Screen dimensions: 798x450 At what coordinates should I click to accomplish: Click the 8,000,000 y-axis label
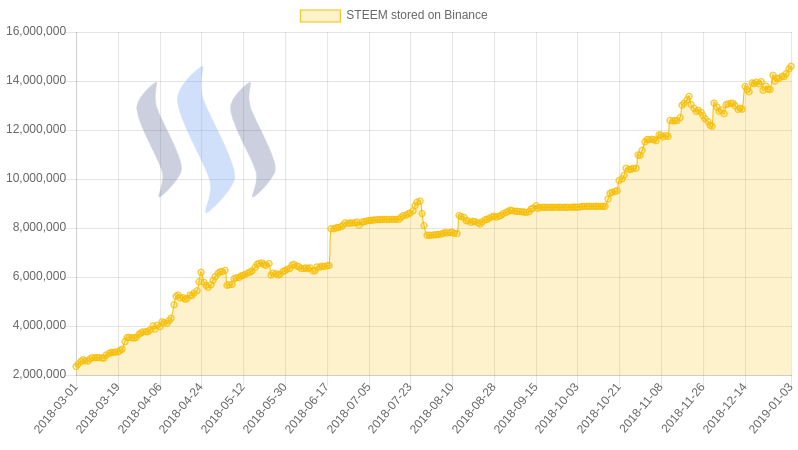point(39,228)
